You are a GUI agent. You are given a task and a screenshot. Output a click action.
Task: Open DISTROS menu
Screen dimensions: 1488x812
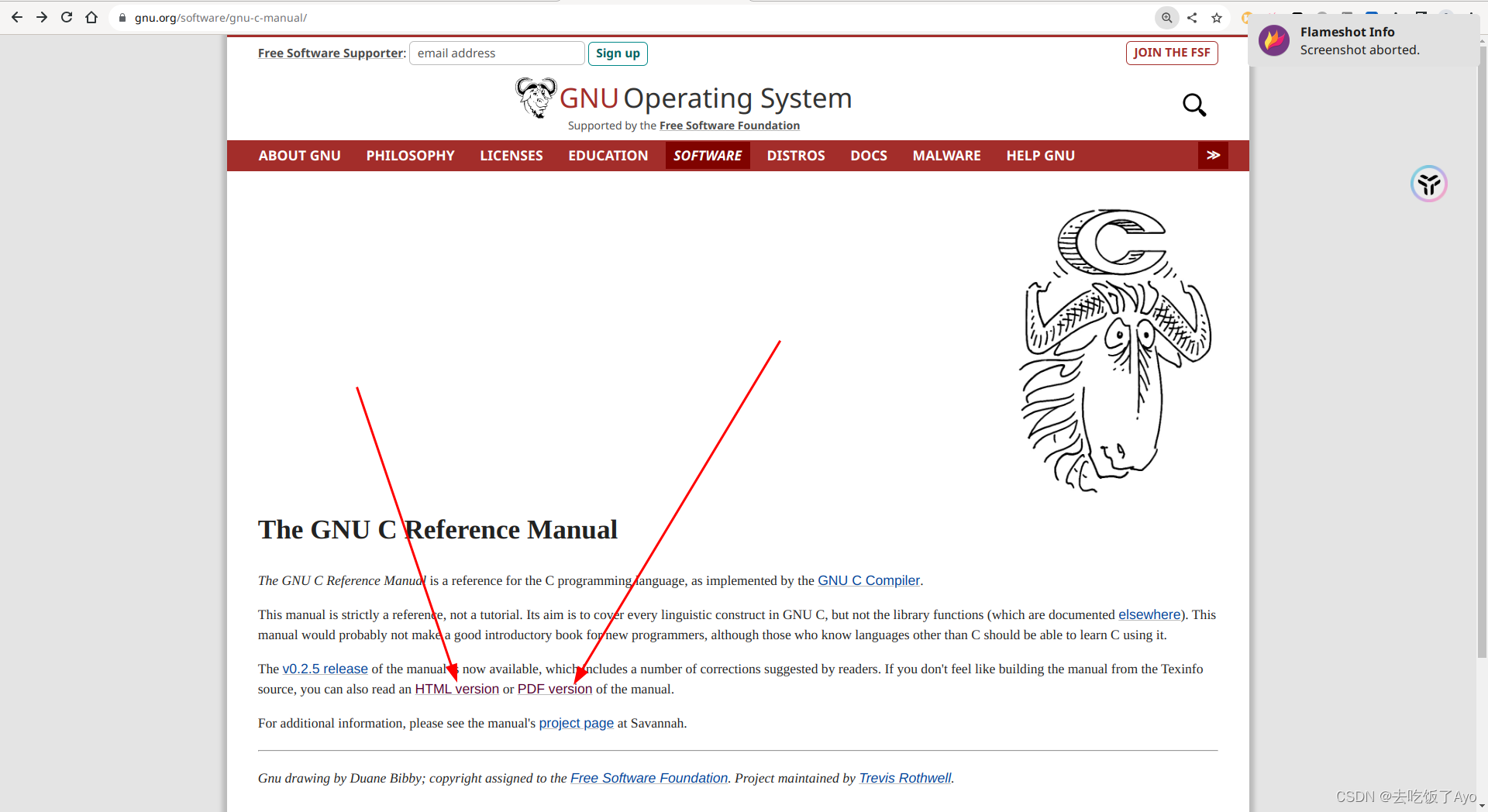[x=796, y=156]
